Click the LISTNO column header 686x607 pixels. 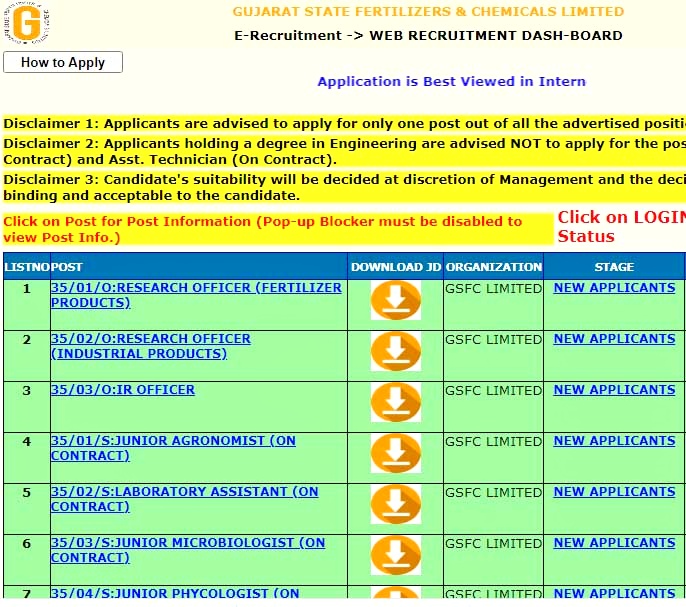click(x=27, y=267)
